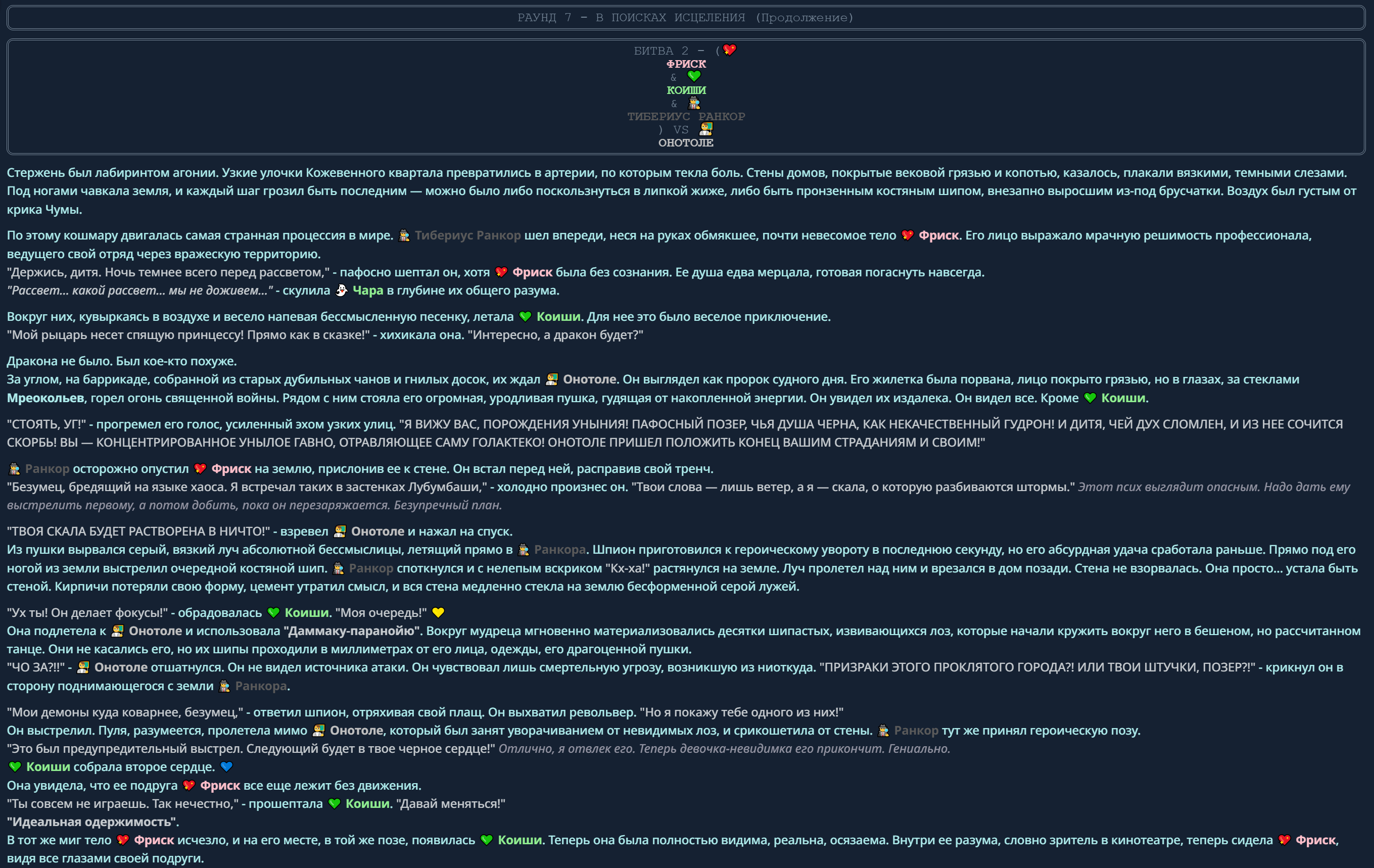Click green heart after 'прошептала'
Screen dimensions: 1374x868
(335, 803)
